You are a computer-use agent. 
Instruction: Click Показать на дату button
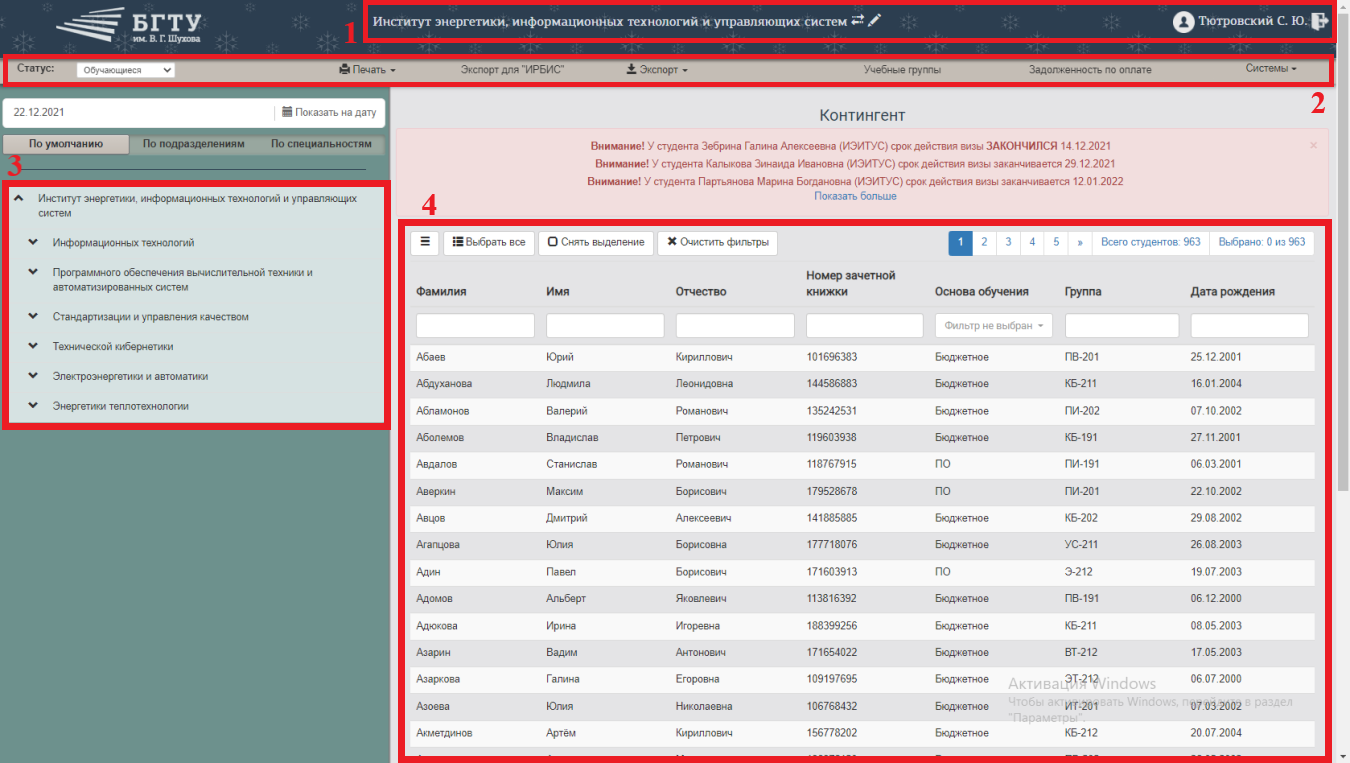point(329,113)
